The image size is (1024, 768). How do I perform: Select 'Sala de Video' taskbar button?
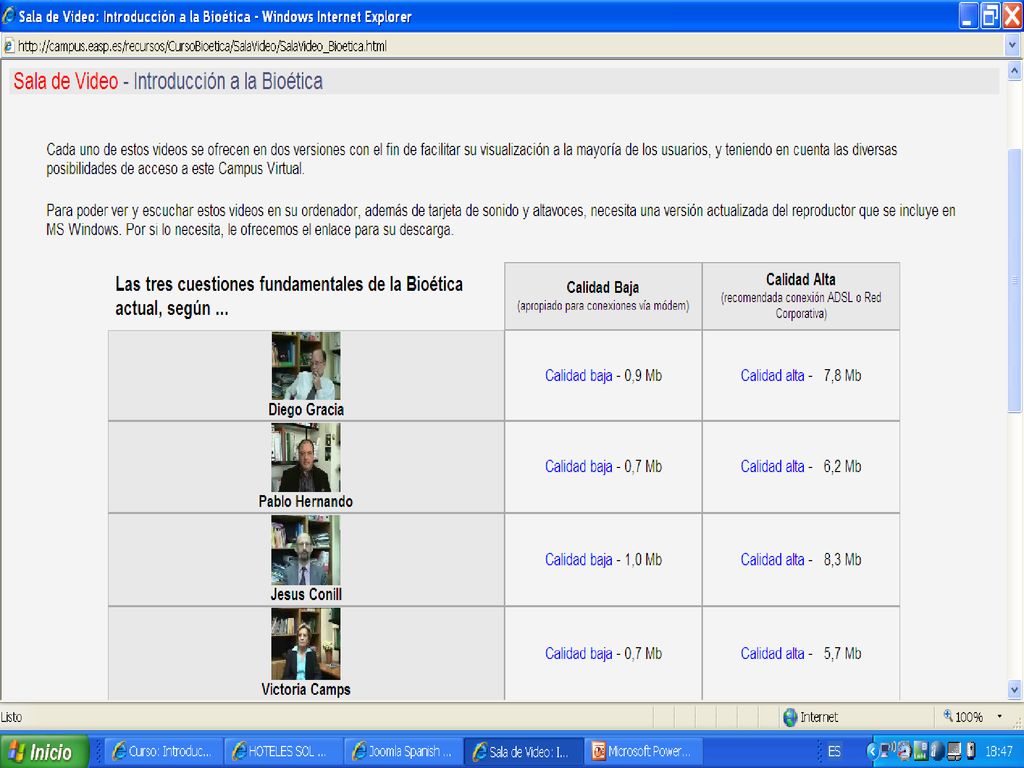click(524, 752)
